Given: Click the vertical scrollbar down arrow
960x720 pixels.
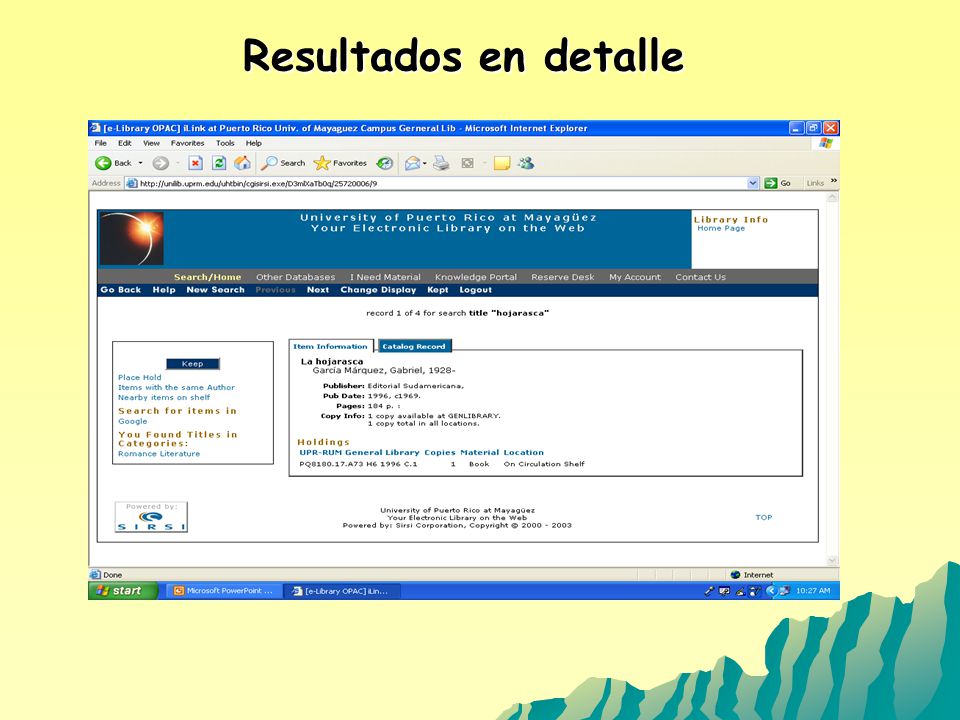Looking at the screenshot, I should [831, 560].
